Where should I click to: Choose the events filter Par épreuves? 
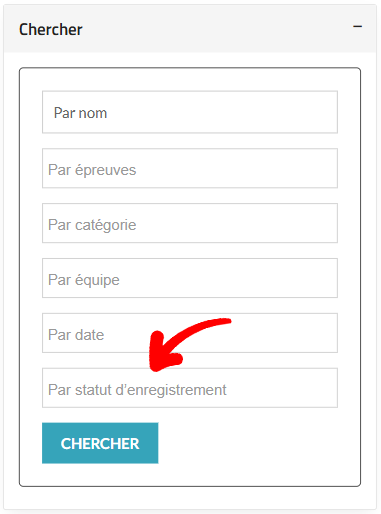tap(190, 168)
